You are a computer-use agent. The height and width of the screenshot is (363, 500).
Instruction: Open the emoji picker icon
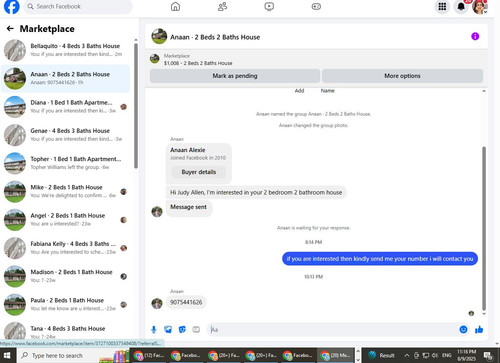tap(463, 330)
